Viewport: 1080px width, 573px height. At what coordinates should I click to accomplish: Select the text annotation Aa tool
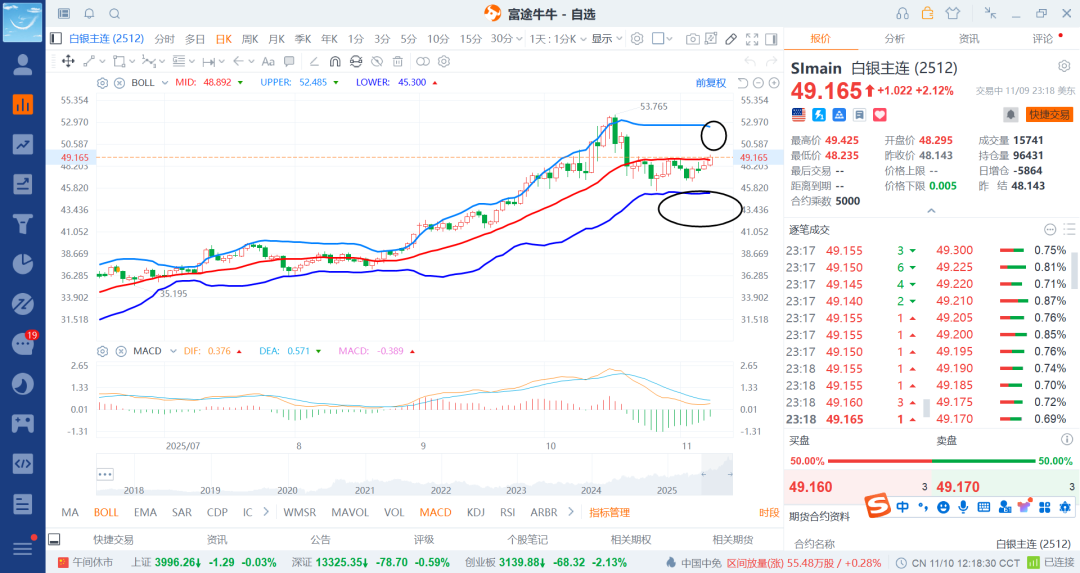click(x=268, y=61)
